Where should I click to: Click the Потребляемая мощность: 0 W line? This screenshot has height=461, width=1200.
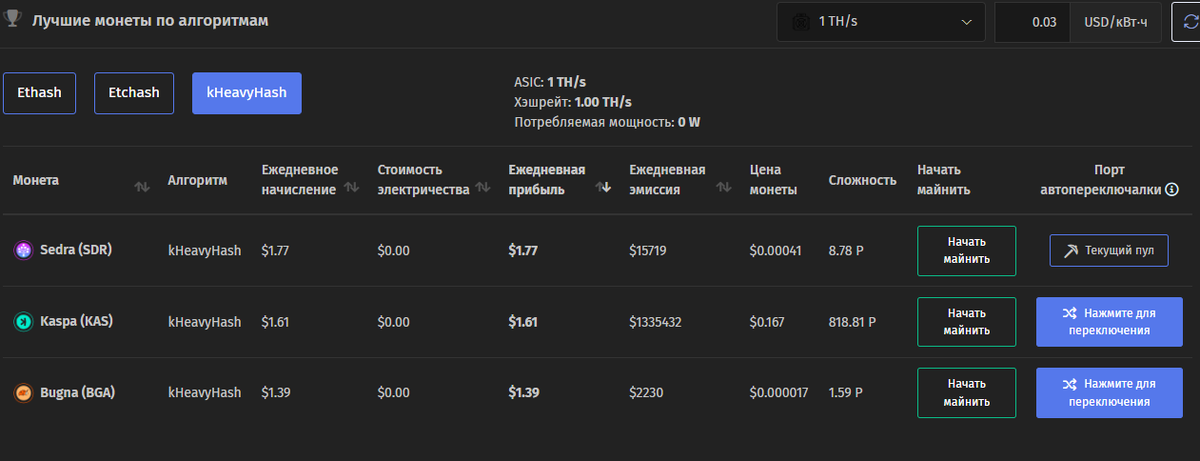click(x=607, y=123)
